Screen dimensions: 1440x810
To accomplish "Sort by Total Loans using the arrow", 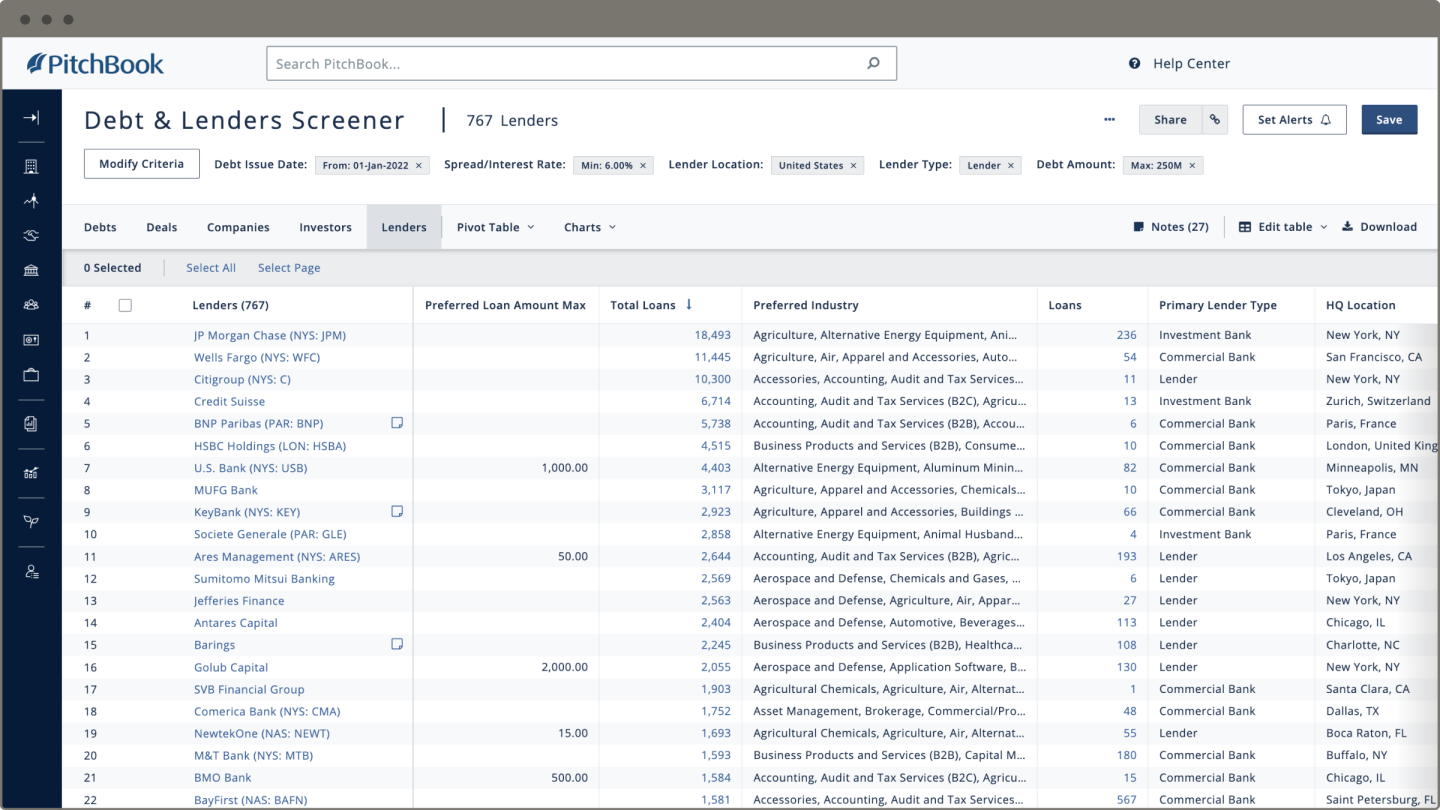I will pos(689,305).
